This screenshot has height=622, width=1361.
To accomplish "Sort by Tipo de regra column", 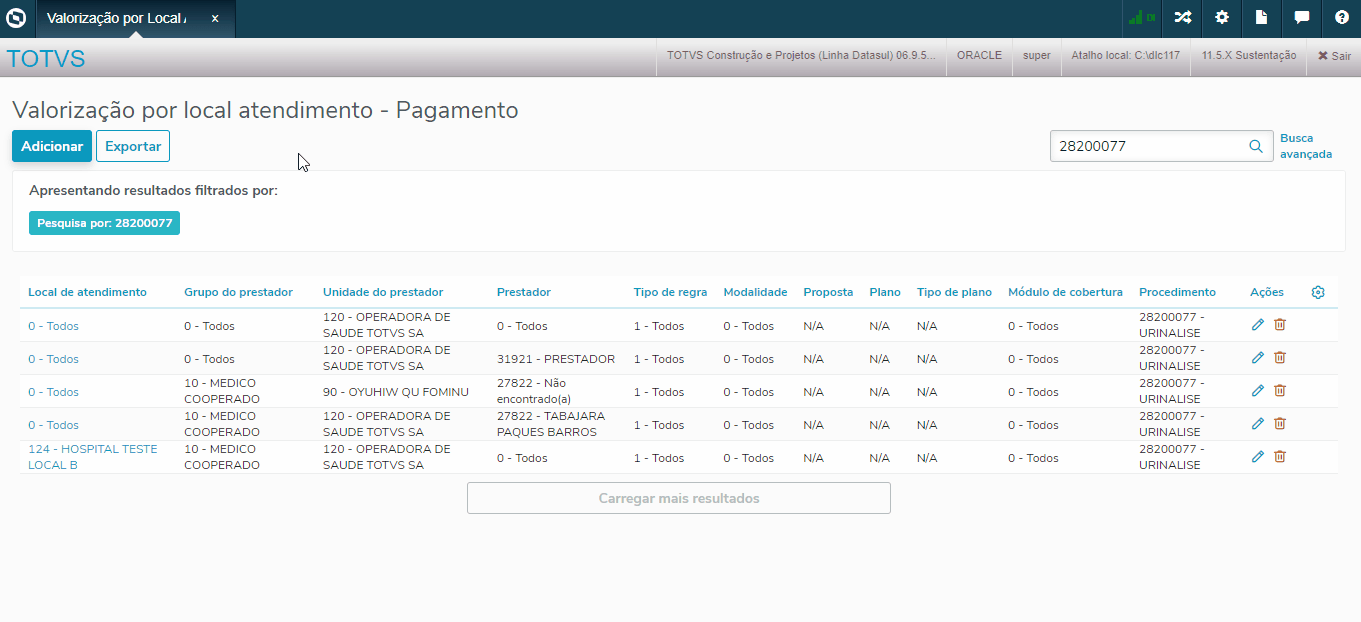I will pos(670,292).
